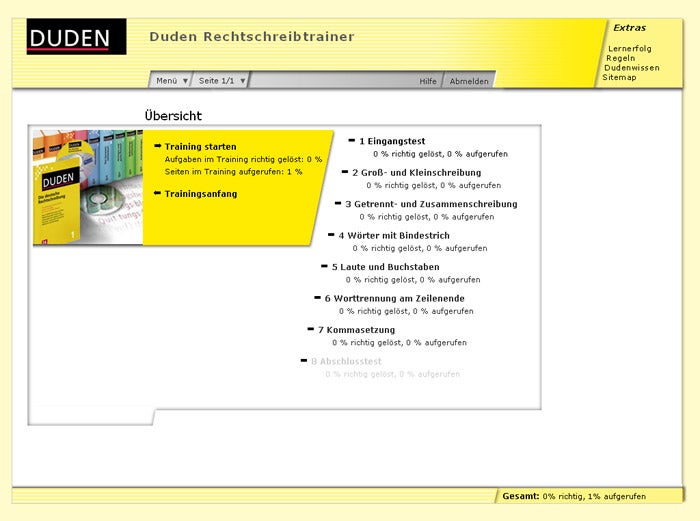The image size is (700, 521).
Task: Click the Übersicht heading
Action: [173, 116]
